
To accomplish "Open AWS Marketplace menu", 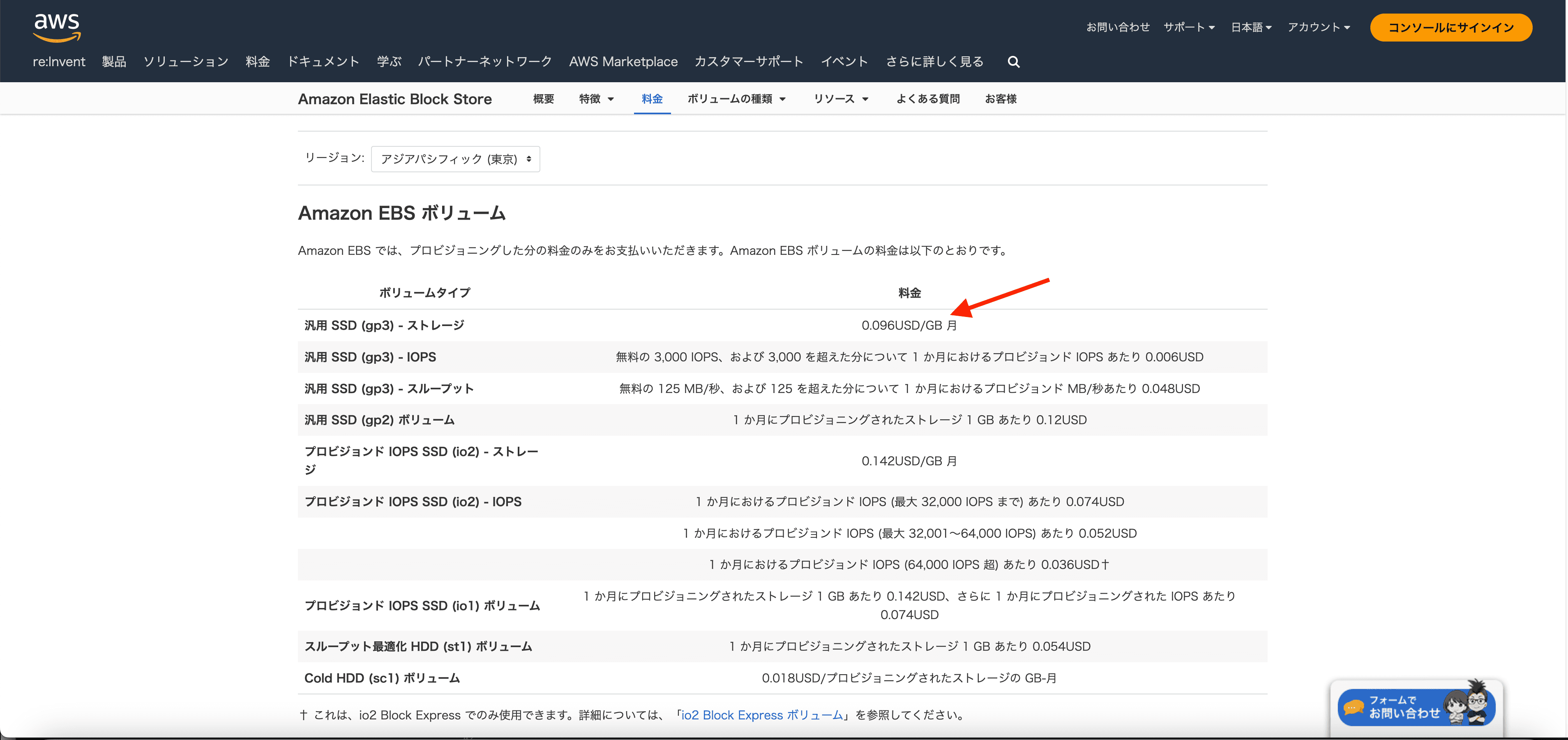I will 623,62.
